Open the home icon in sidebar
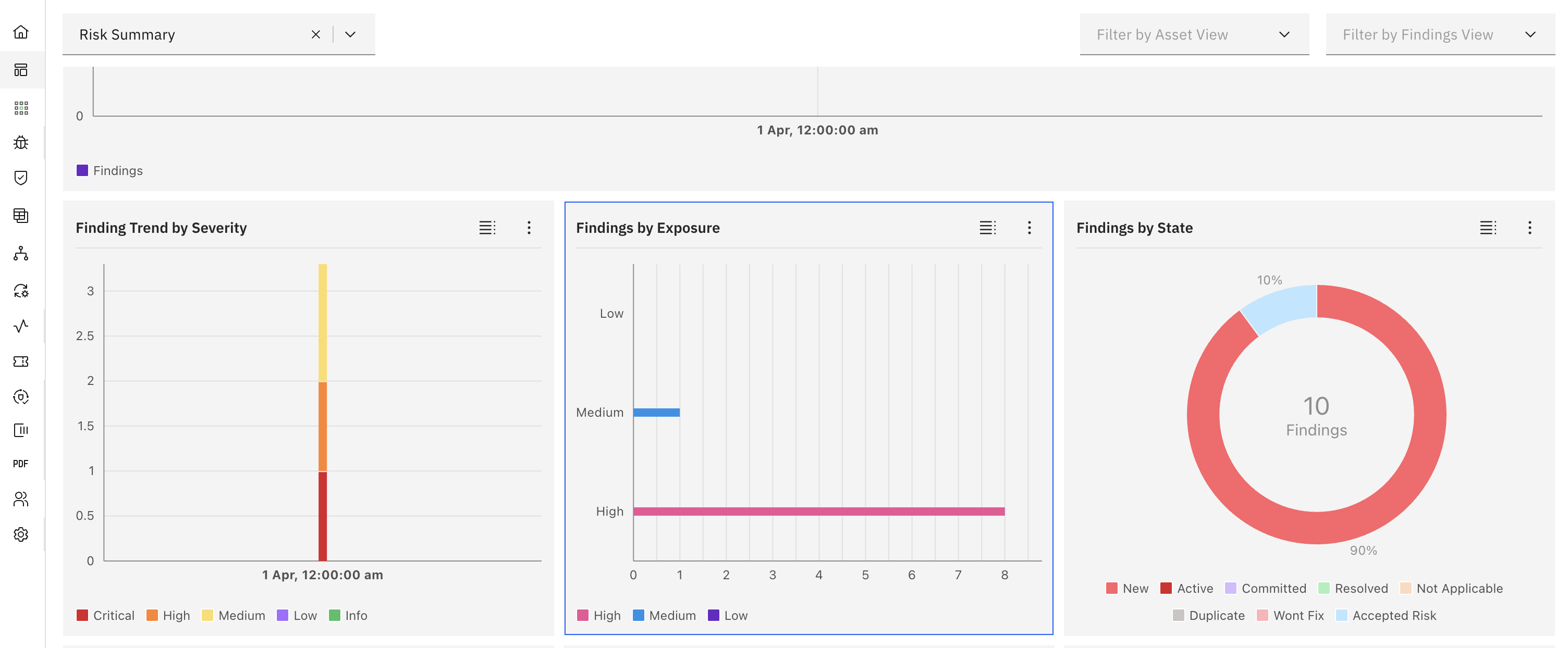 [x=21, y=32]
